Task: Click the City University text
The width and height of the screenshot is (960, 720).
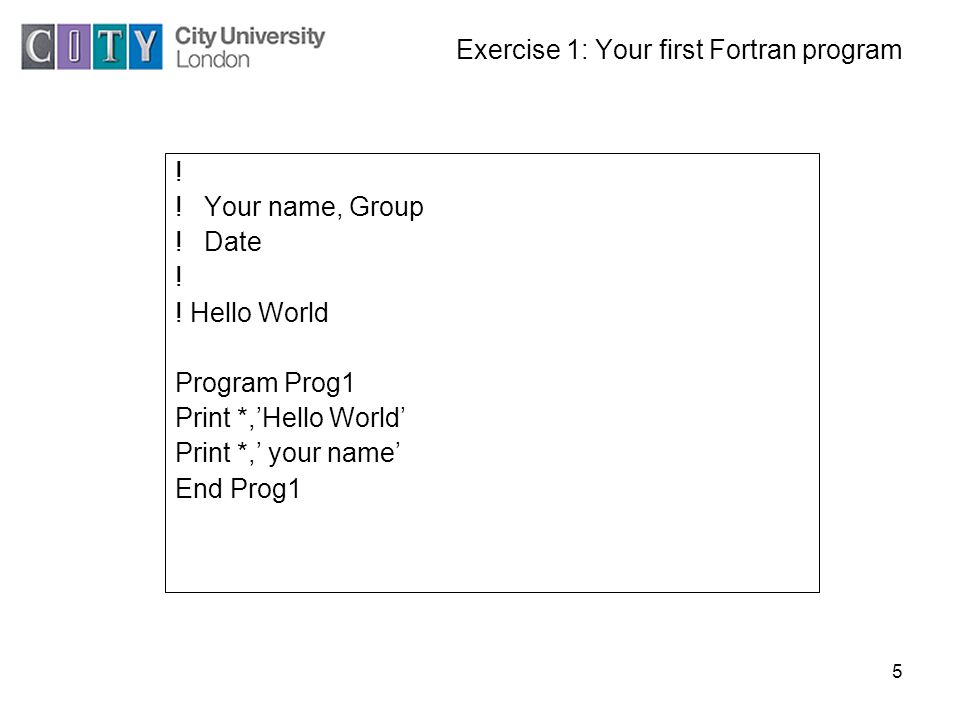Action: (x=250, y=37)
